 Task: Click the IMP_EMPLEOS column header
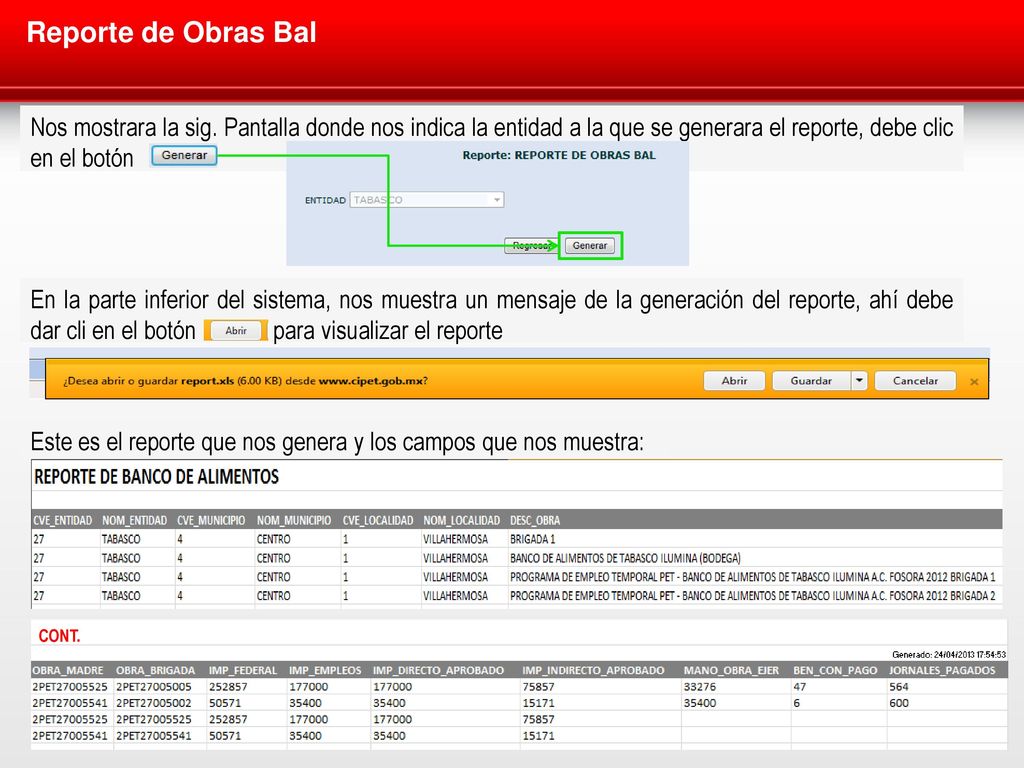[x=325, y=671]
